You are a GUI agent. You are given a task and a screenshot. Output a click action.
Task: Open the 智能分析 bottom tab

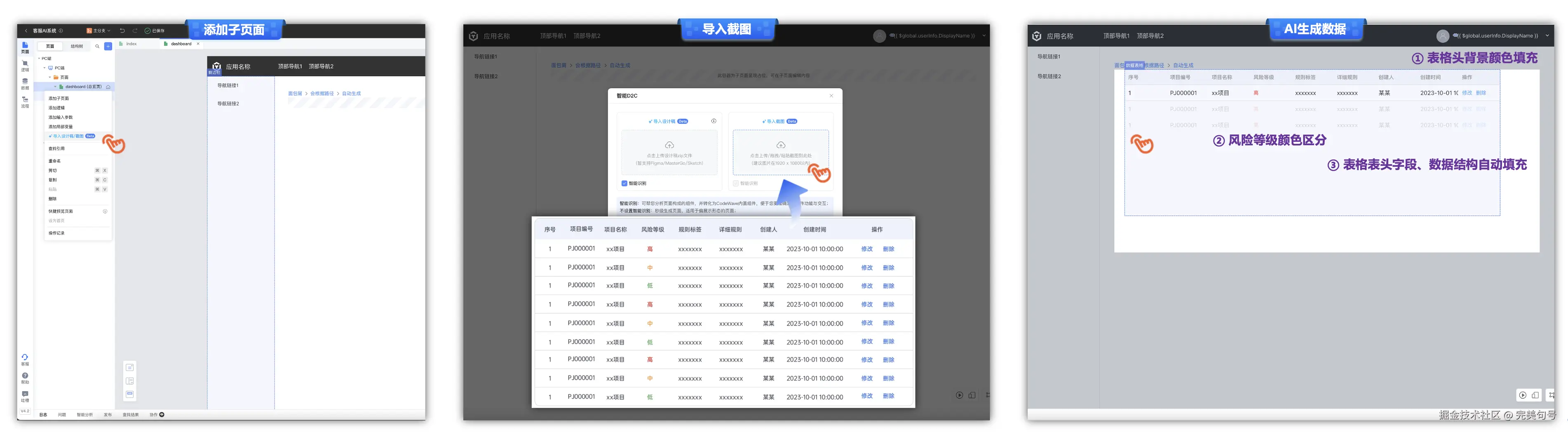pos(85,415)
